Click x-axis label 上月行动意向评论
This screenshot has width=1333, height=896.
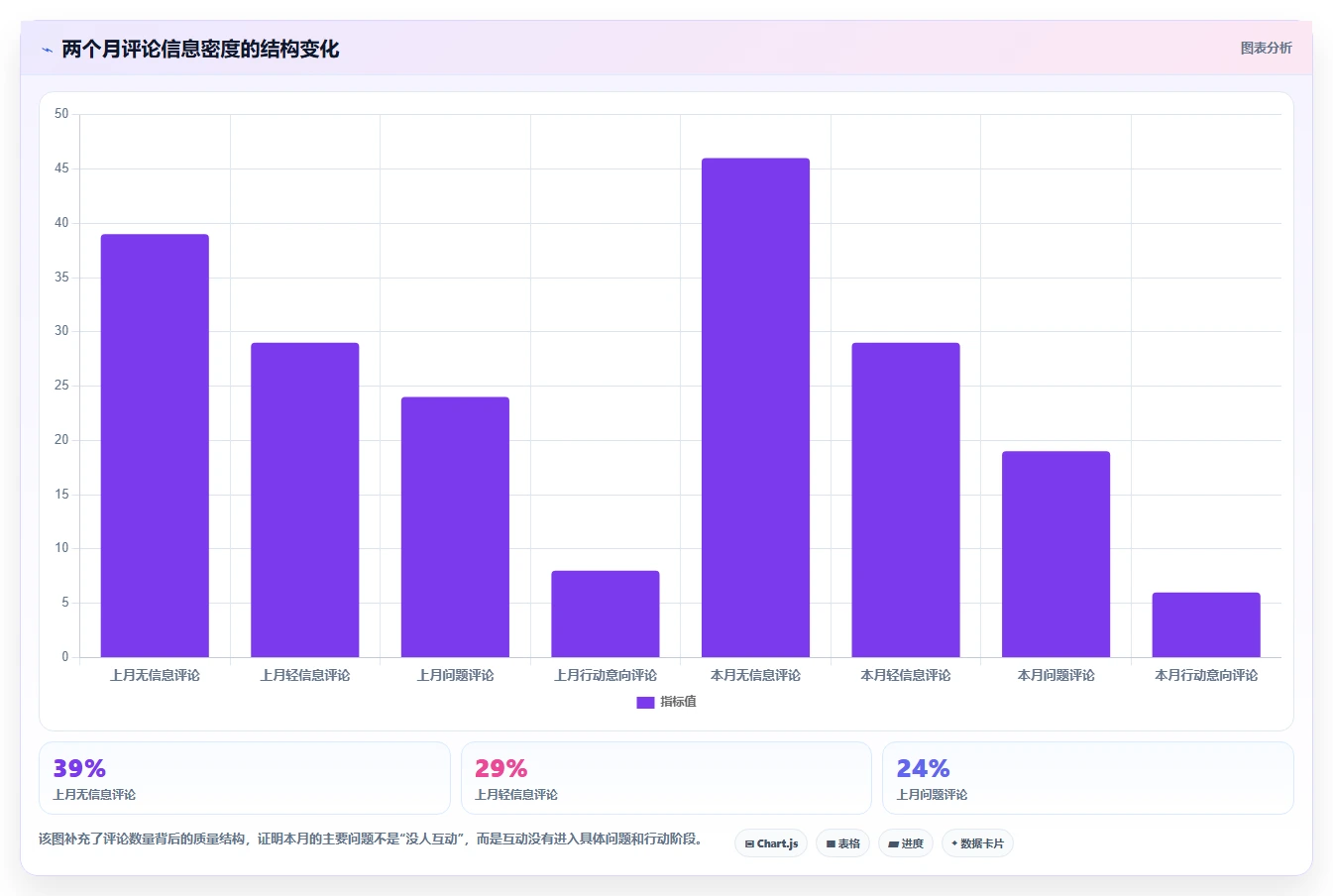pyautogui.click(x=606, y=675)
